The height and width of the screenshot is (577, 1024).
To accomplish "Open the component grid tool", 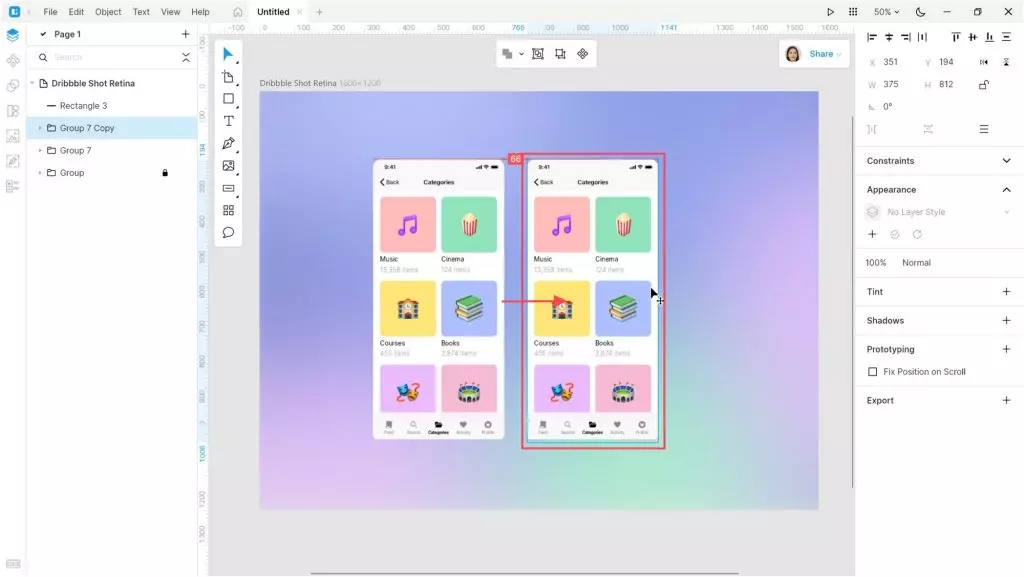I will 228,210.
